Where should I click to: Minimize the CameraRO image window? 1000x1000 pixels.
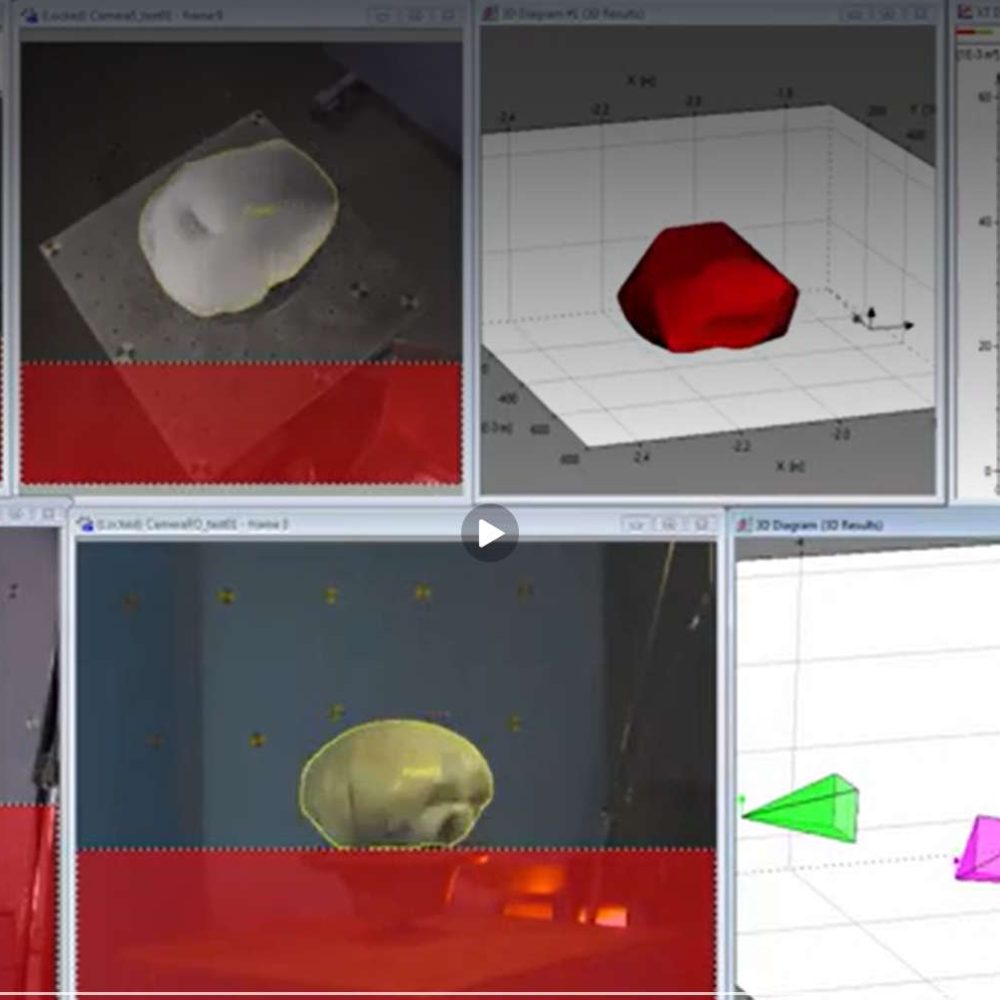tap(635, 524)
